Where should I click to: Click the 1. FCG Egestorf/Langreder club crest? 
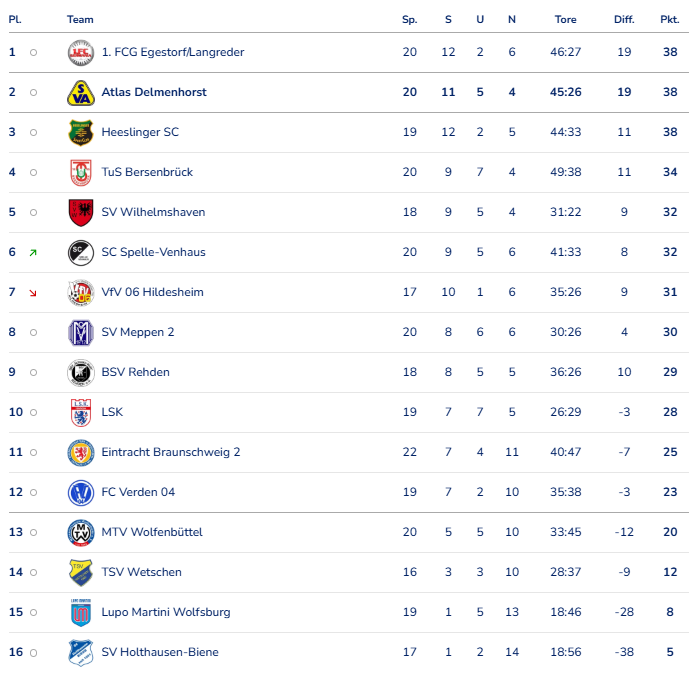[80, 52]
